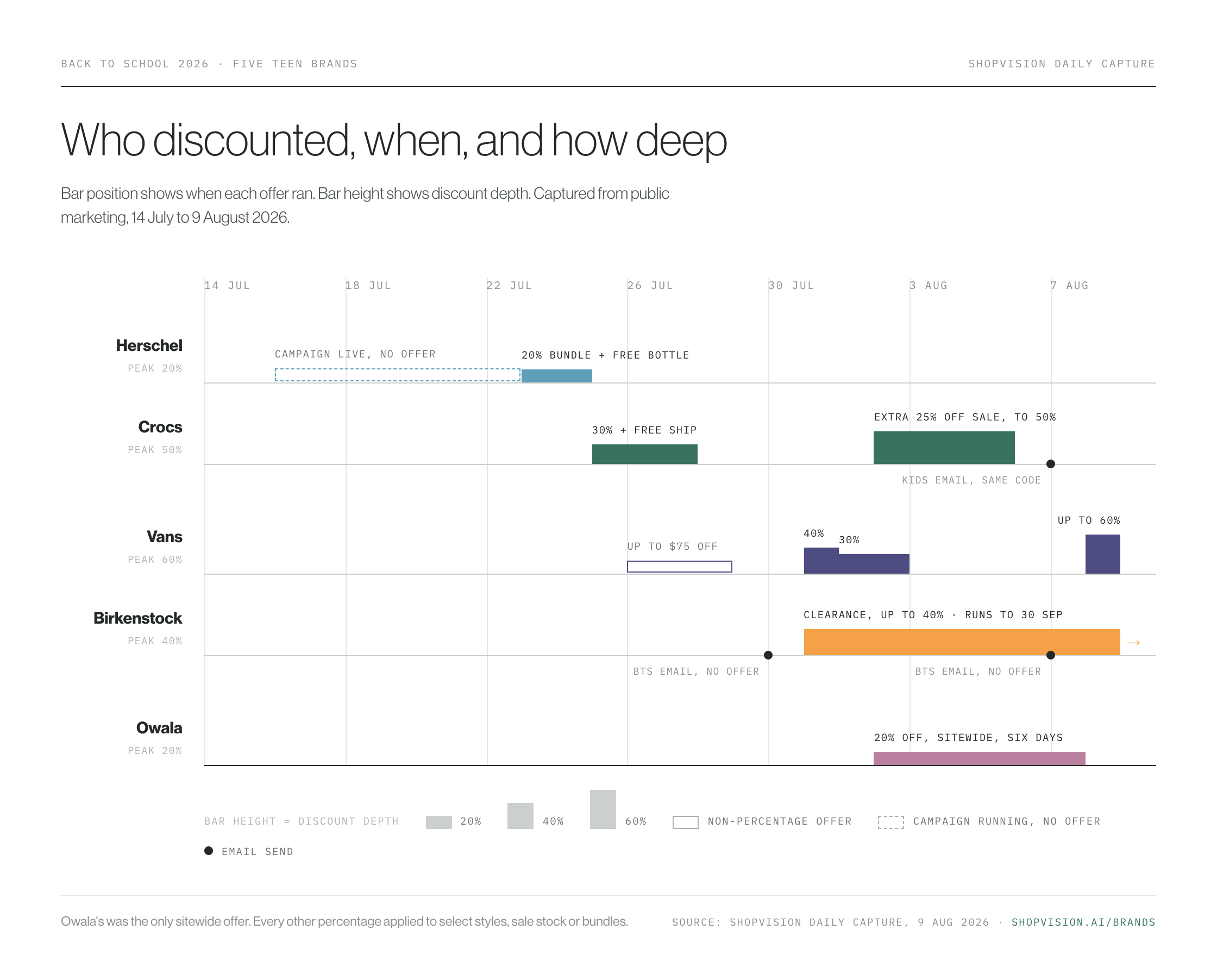
Task: Click the Email Send dot in the legend
Action: [209, 851]
